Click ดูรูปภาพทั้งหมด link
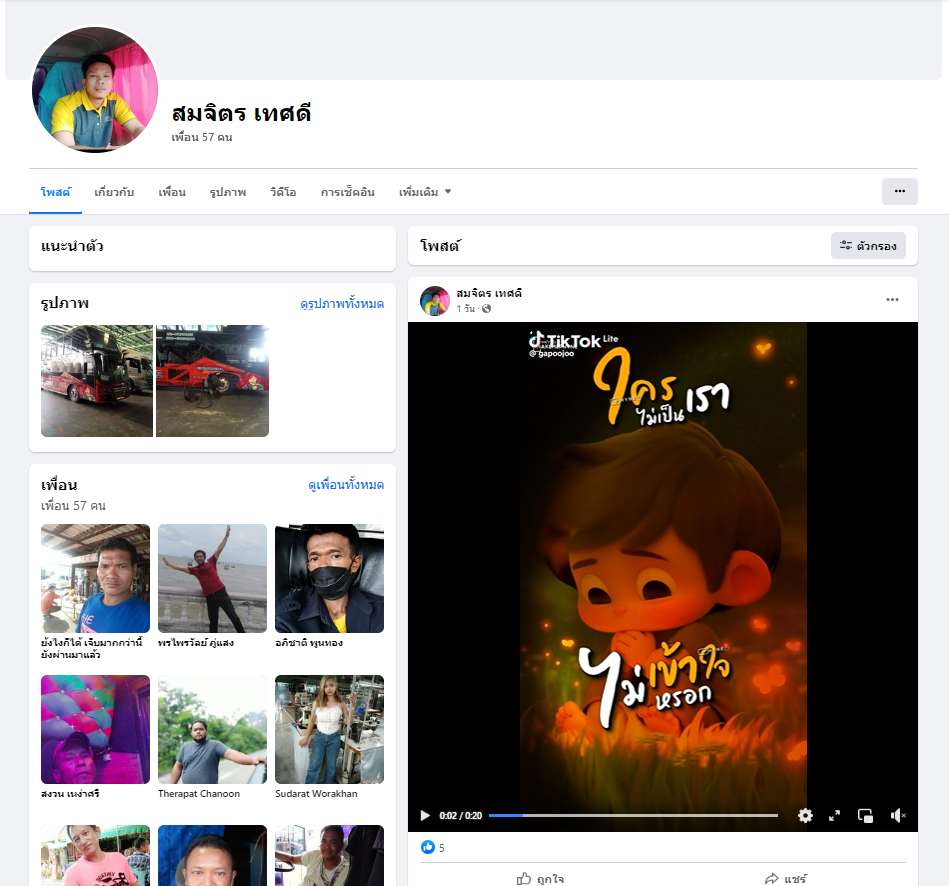 tap(342, 304)
